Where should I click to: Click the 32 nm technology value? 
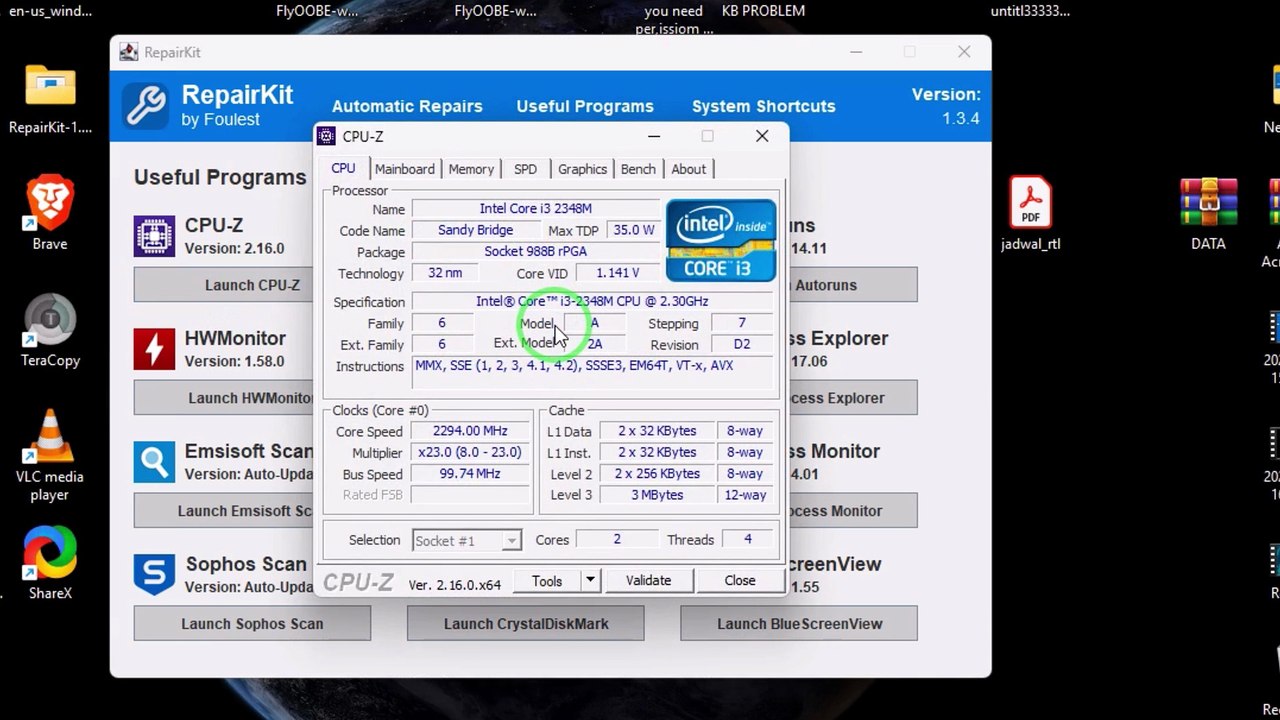coord(445,273)
